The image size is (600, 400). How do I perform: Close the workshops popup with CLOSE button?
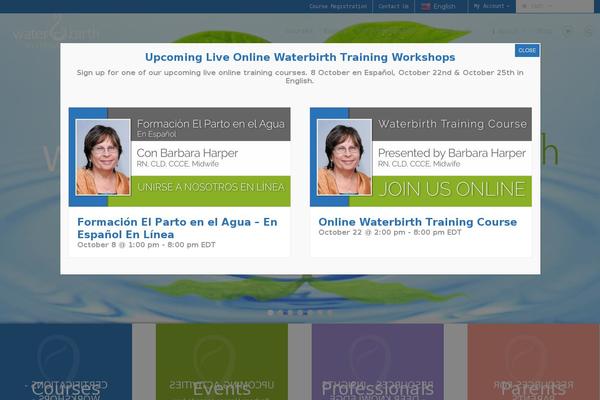[527, 51]
